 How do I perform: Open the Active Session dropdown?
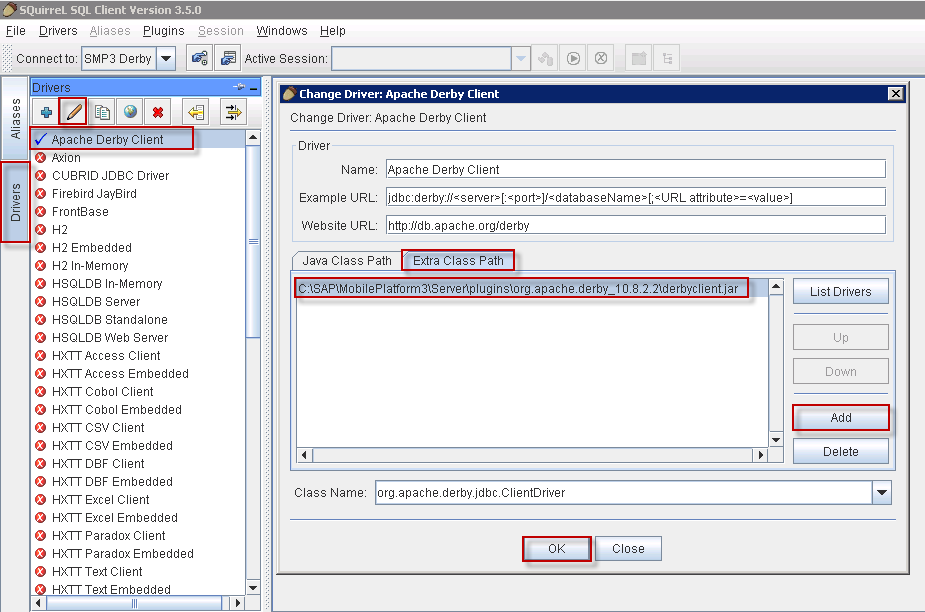520,58
